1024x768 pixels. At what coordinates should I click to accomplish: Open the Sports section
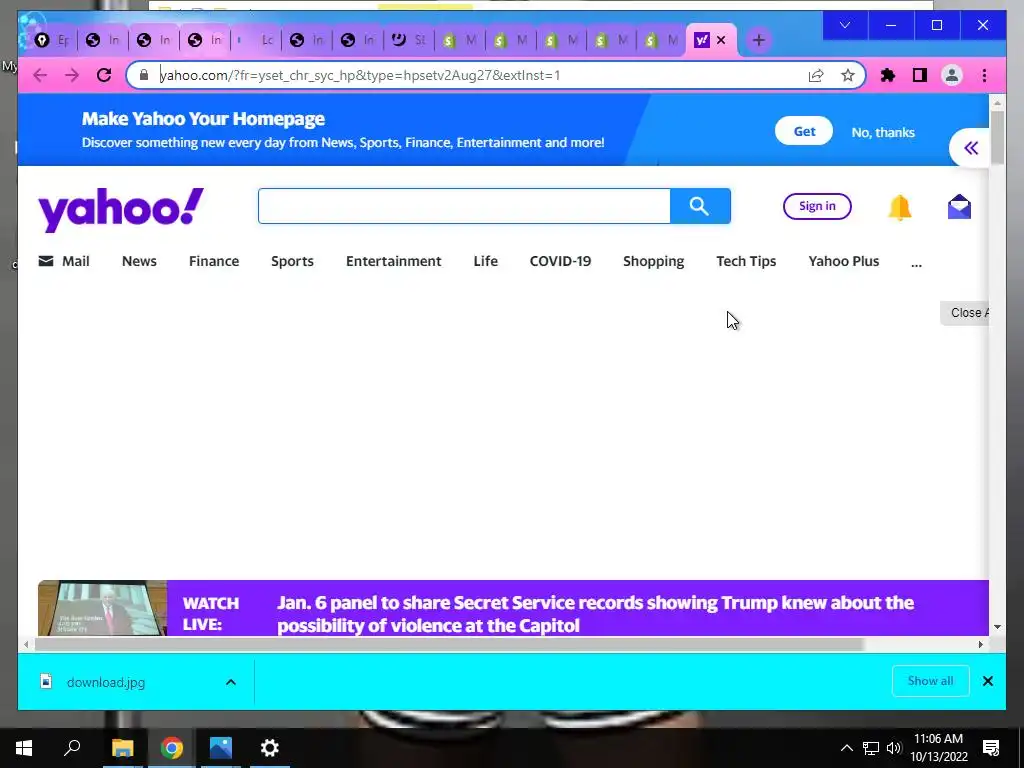click(292, 261)
